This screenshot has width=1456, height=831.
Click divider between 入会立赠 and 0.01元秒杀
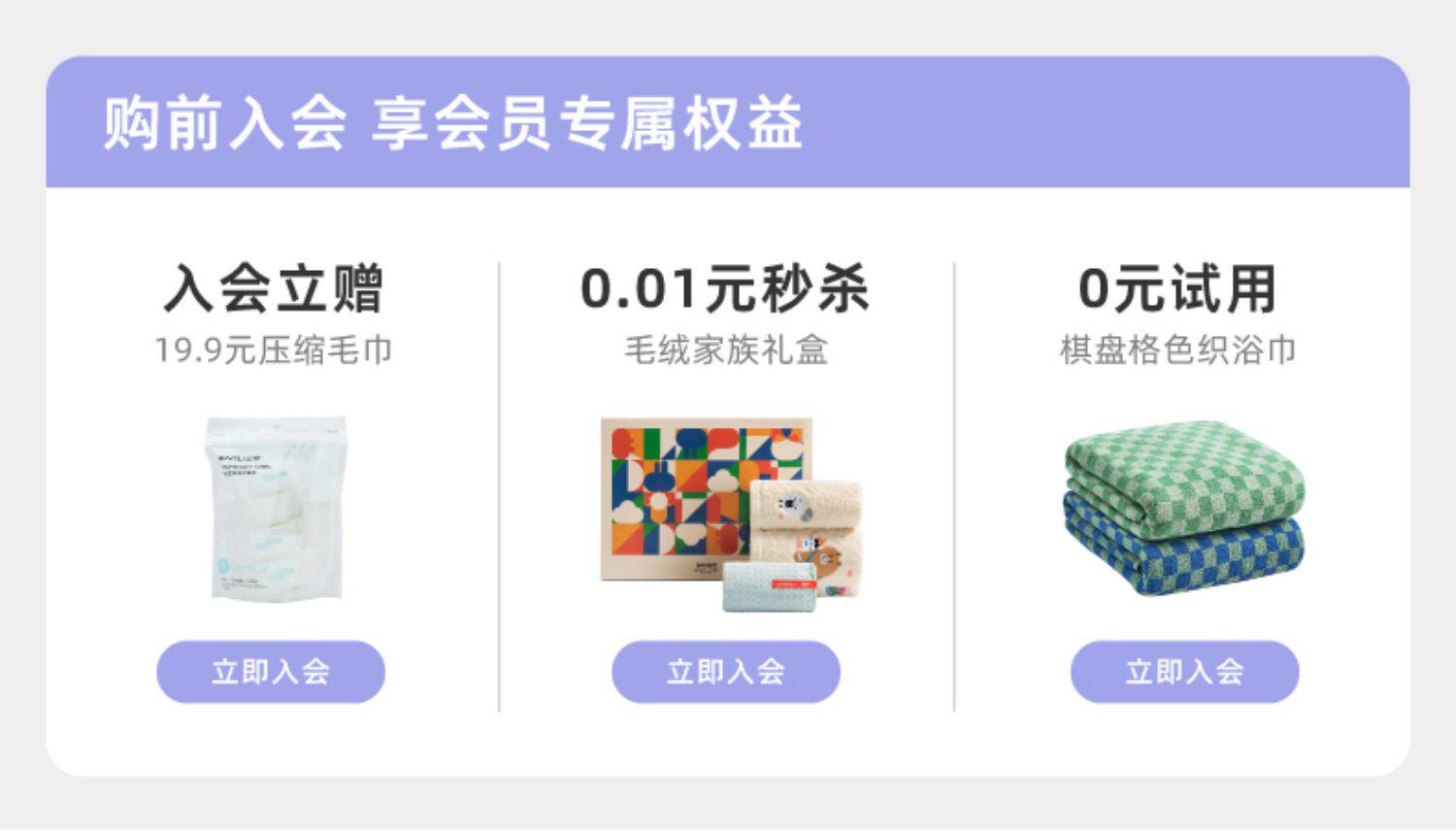tap(499, 485)
